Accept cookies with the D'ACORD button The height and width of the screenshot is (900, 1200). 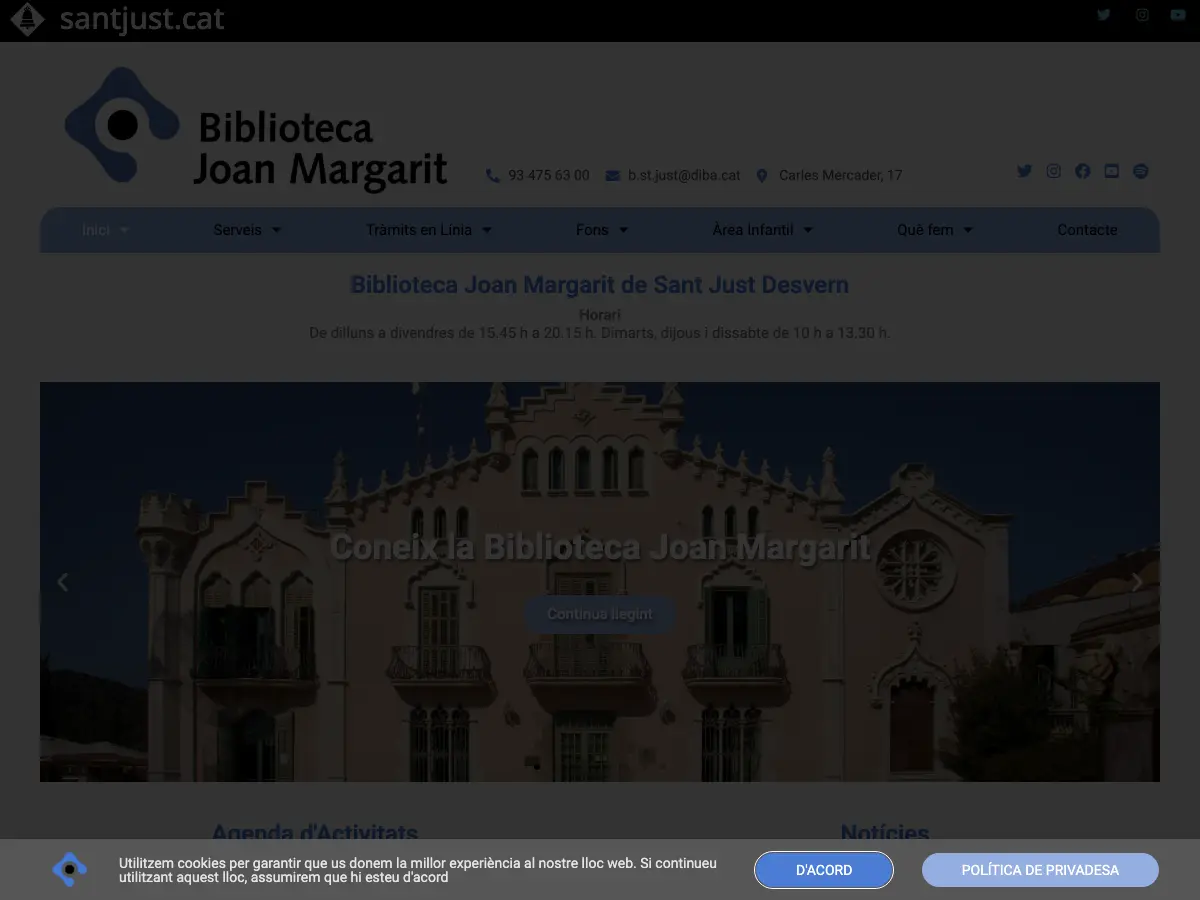point(824,870)
